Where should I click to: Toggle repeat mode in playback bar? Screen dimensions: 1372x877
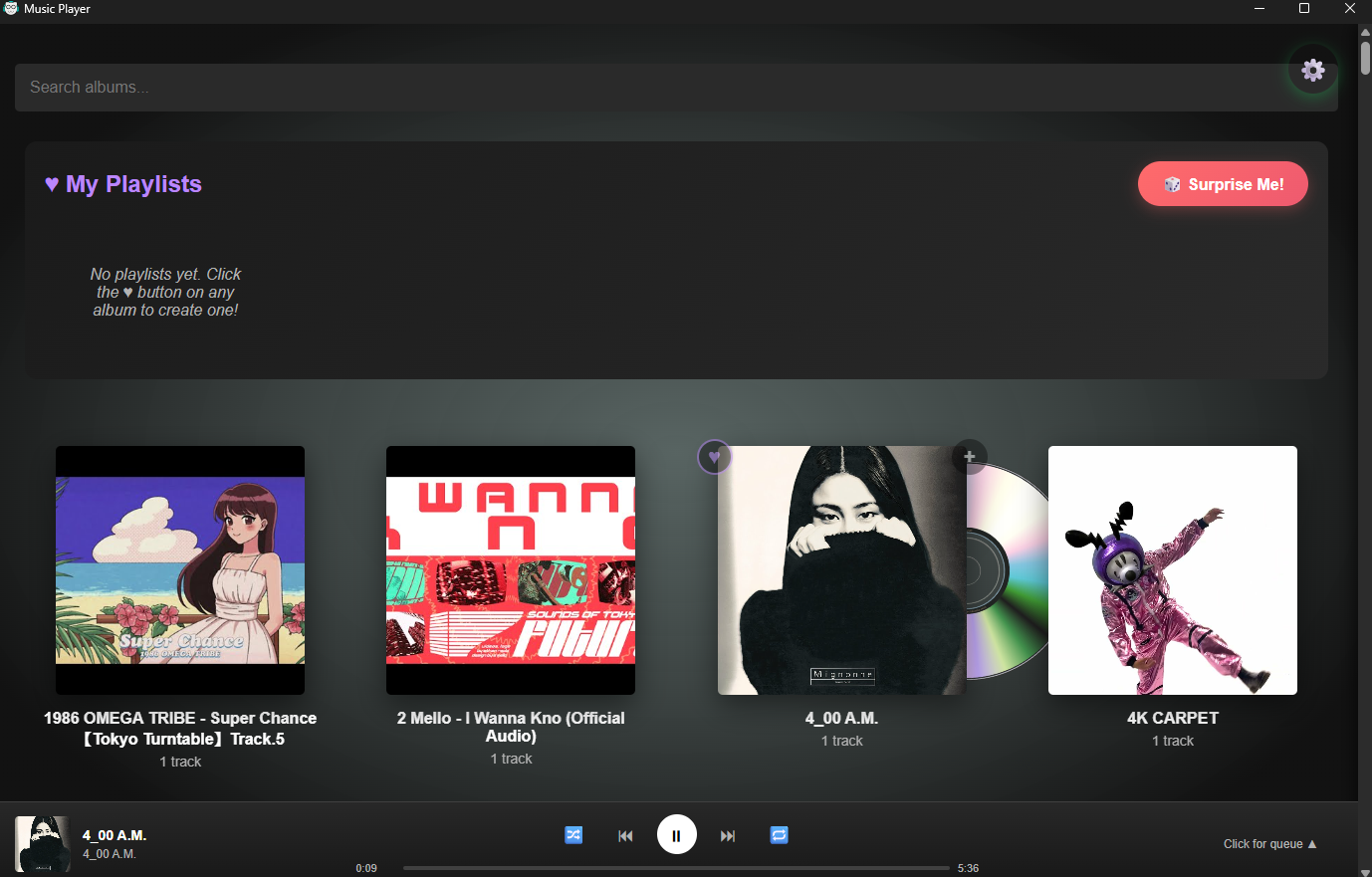tap(779, 835)
